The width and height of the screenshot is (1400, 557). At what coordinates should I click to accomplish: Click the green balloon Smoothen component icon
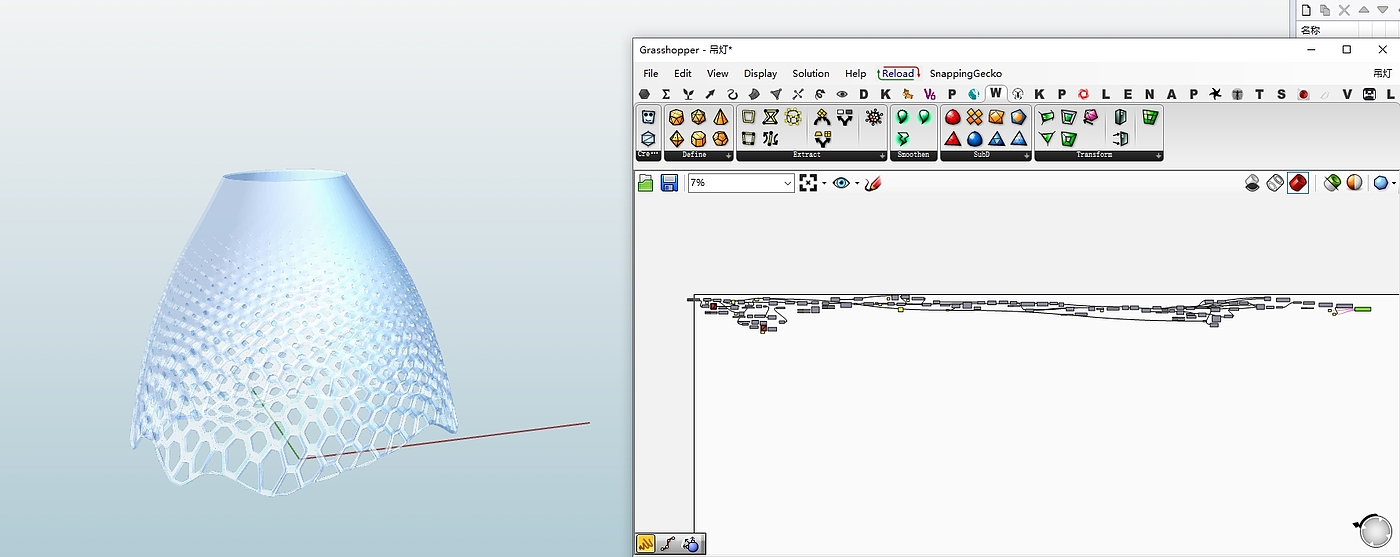point(903,117)
